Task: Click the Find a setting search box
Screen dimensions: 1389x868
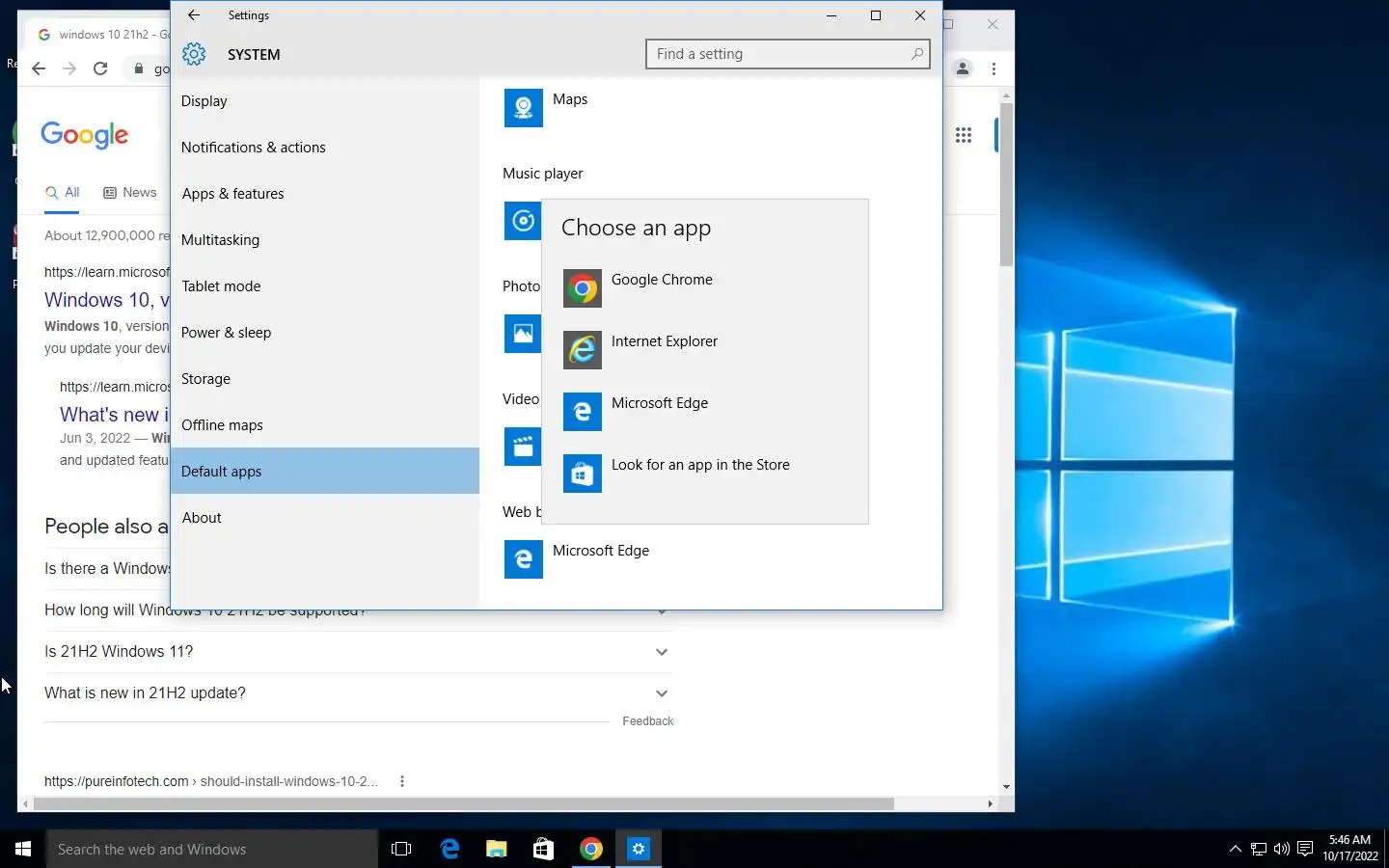Action: coord(788,54)
